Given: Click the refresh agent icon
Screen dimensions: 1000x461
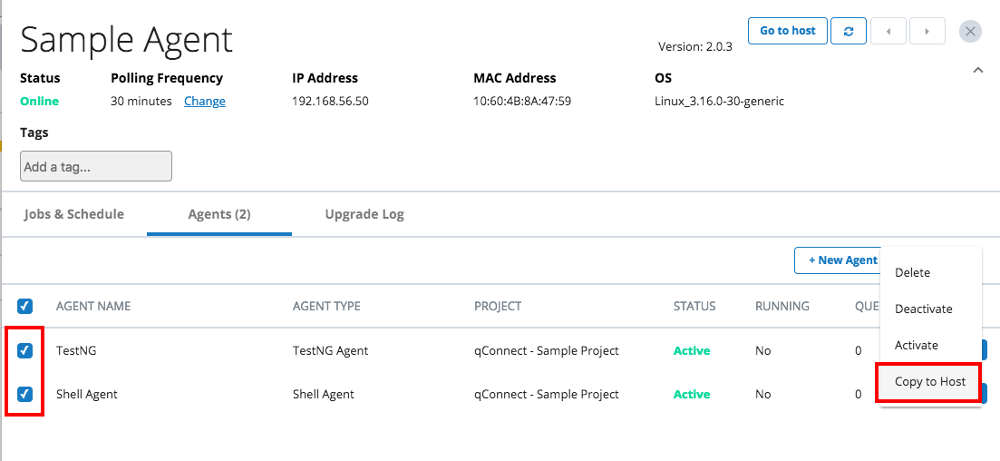Looking at the screenshot, I should (848, 31).
